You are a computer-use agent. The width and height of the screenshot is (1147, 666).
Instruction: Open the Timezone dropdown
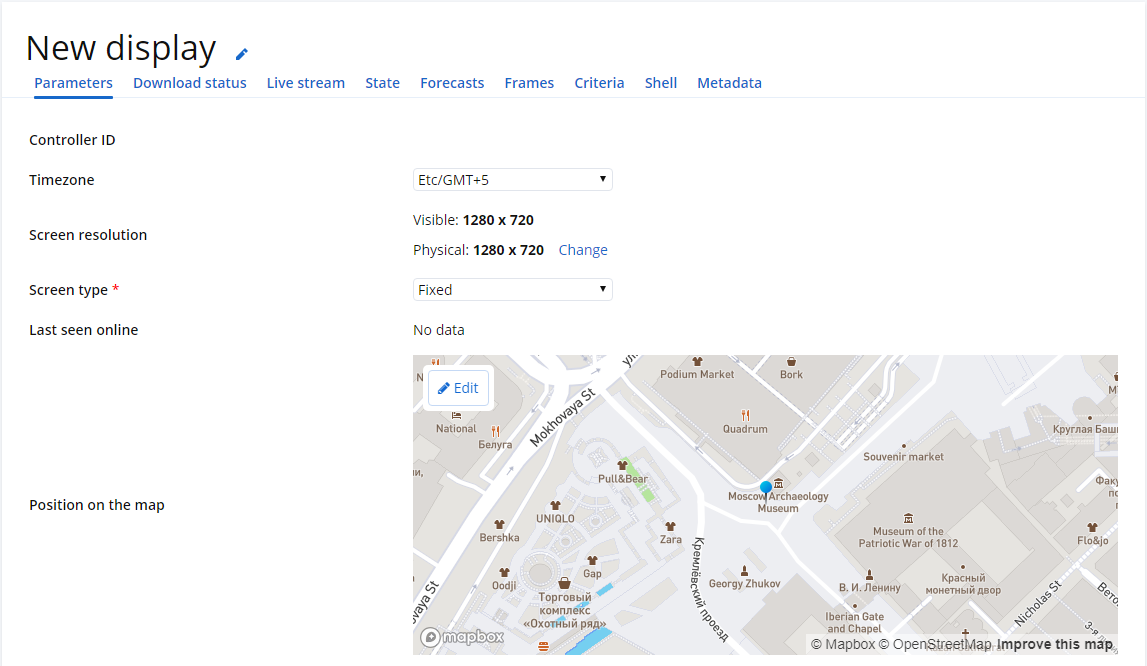coord(513,179)
